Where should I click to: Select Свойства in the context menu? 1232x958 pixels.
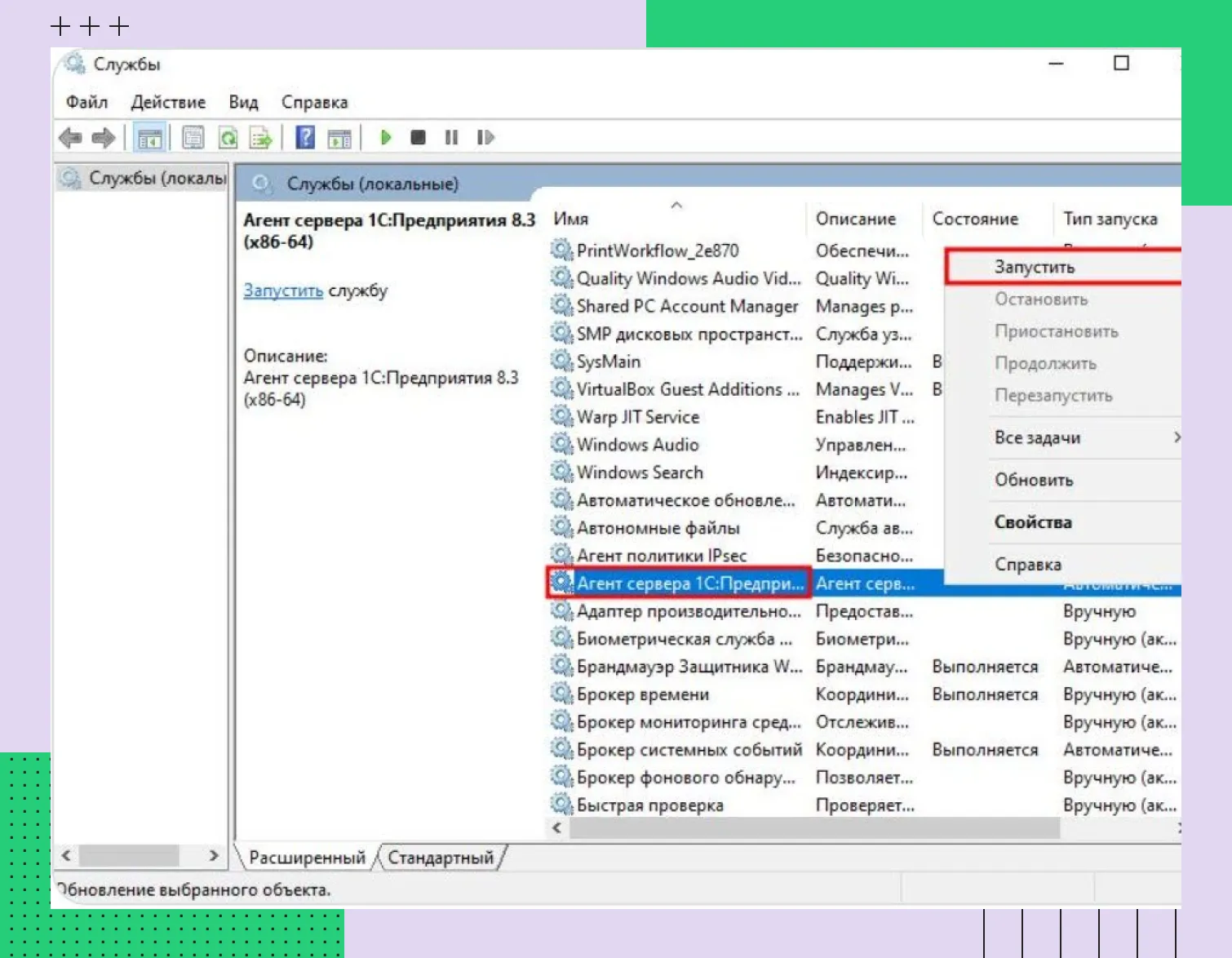point(1033,522)
